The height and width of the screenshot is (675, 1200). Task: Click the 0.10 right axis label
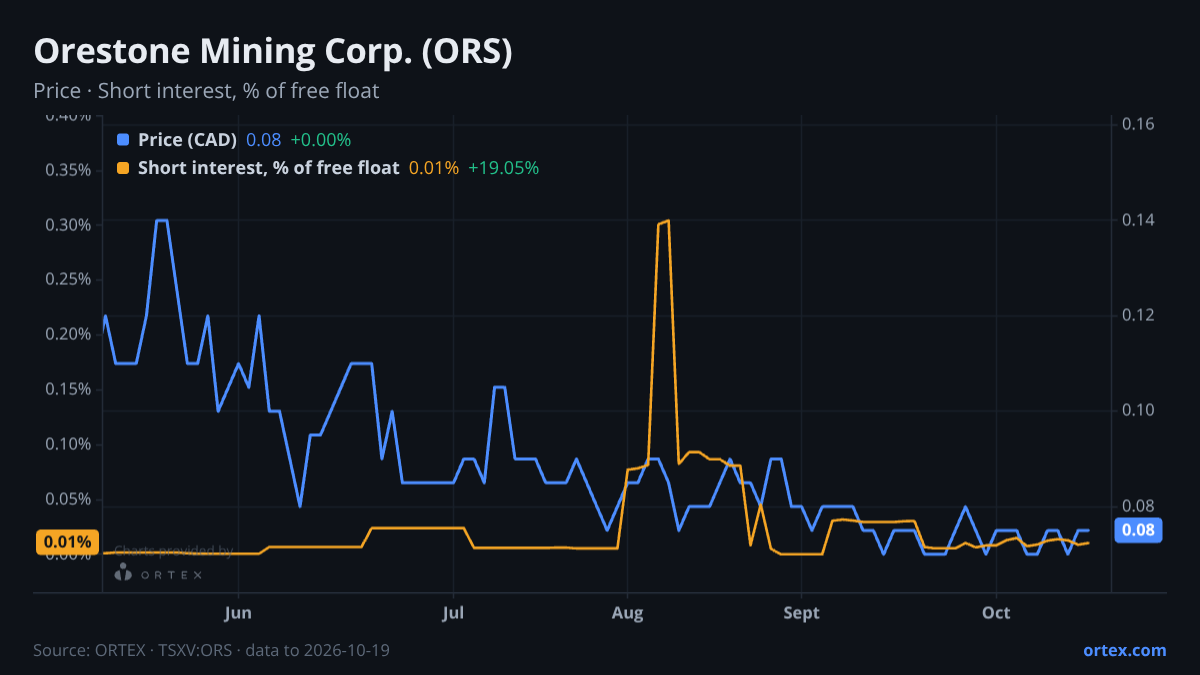tap(1138, 410)
